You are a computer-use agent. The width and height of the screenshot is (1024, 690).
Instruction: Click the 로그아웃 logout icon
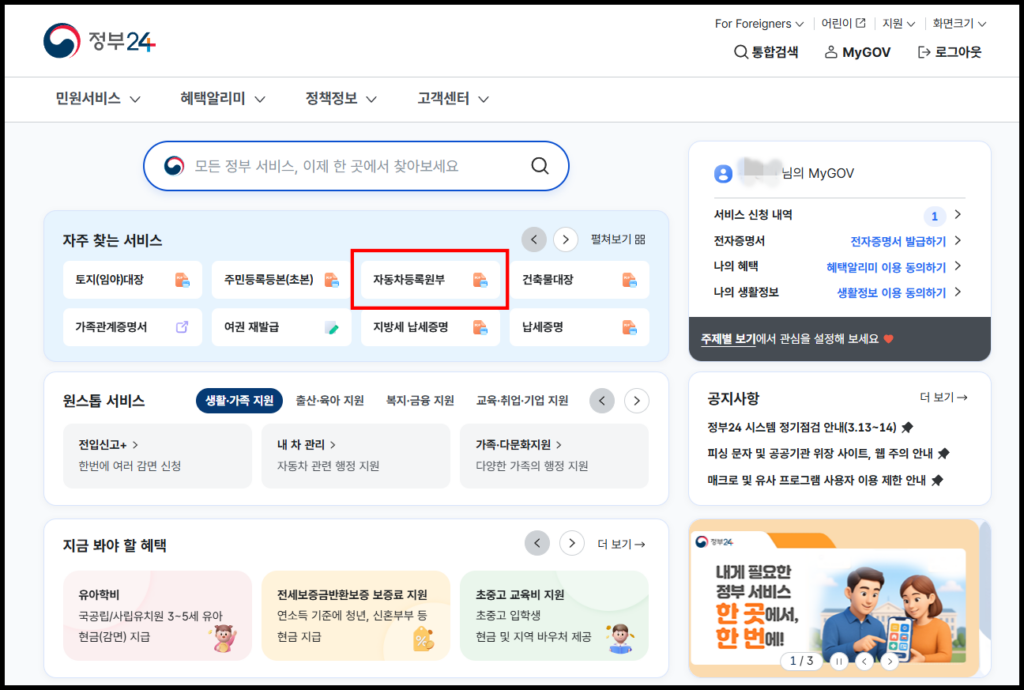point(922,52)
